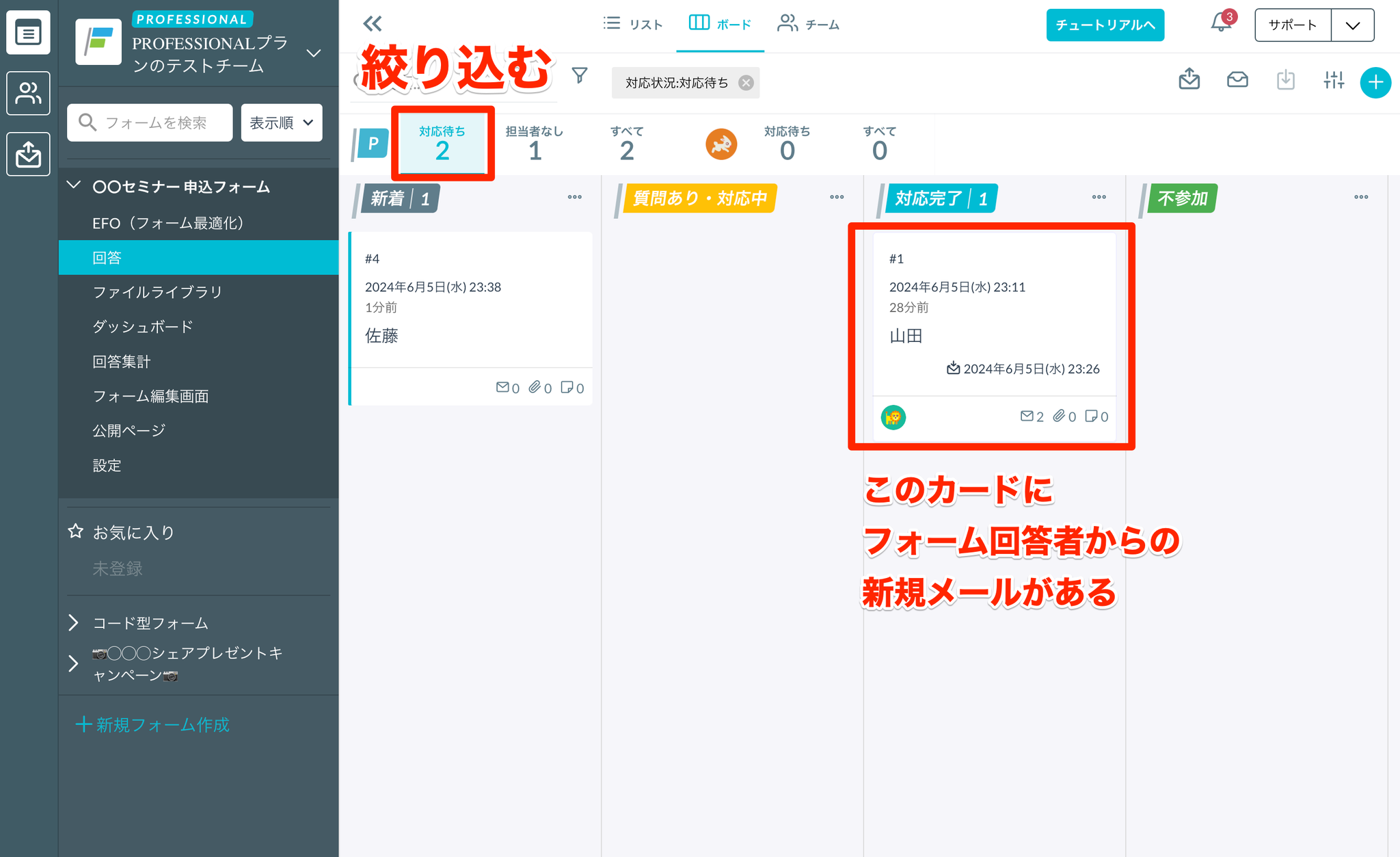
Task: Open the 新着 column options menu
Action: [574, 197]
